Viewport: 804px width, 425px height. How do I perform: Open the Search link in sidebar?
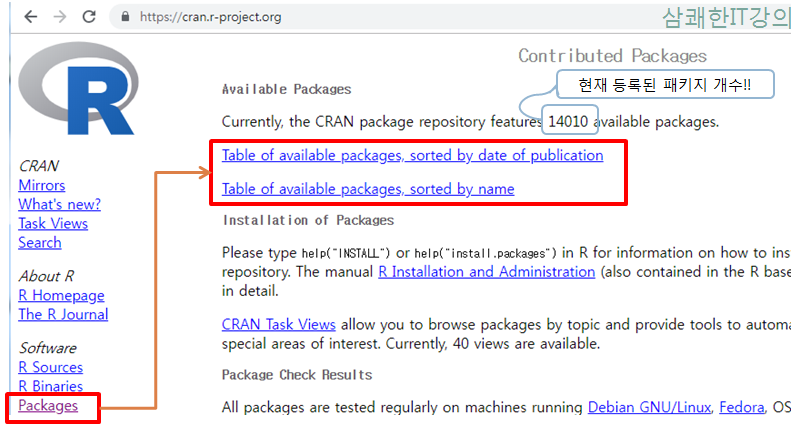[x=39, y=242]
